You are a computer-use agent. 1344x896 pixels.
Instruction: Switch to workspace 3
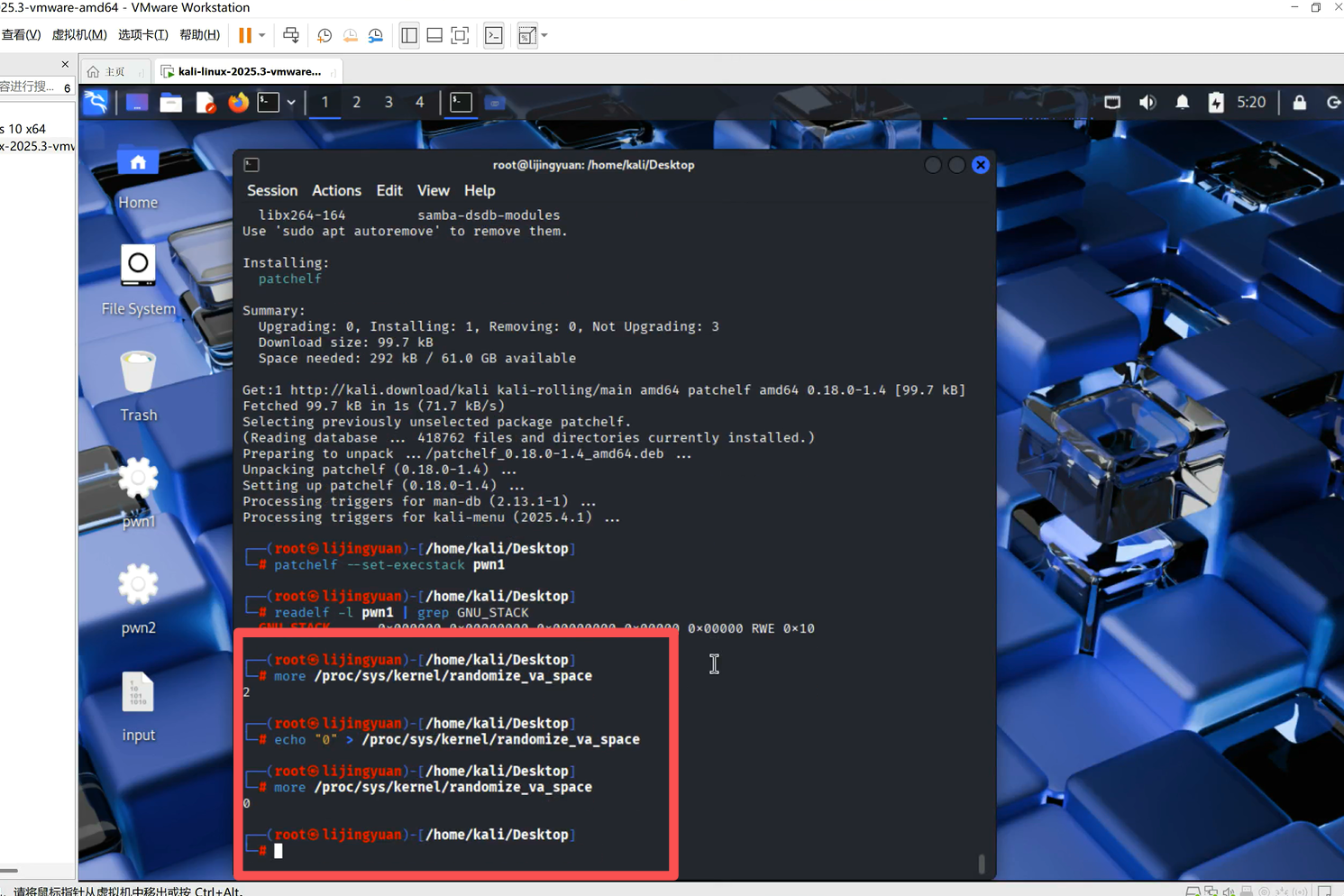(389, 103)
